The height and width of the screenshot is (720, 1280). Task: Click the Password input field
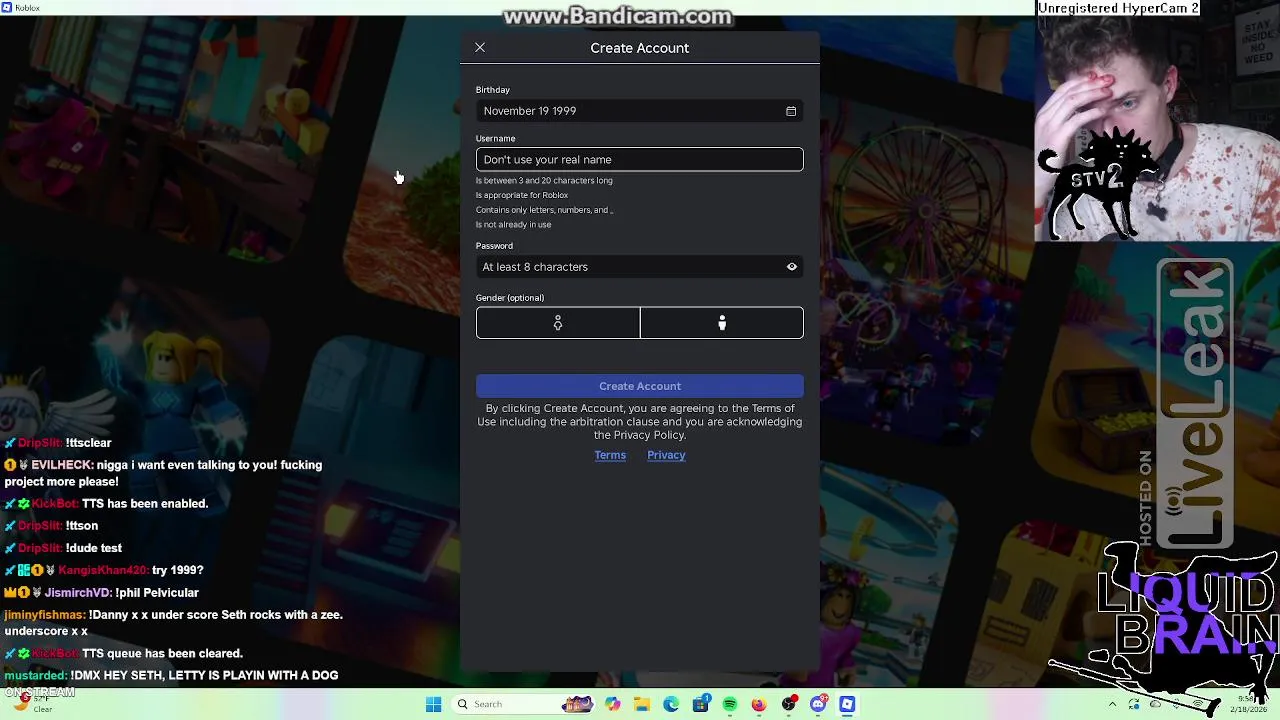640,267
